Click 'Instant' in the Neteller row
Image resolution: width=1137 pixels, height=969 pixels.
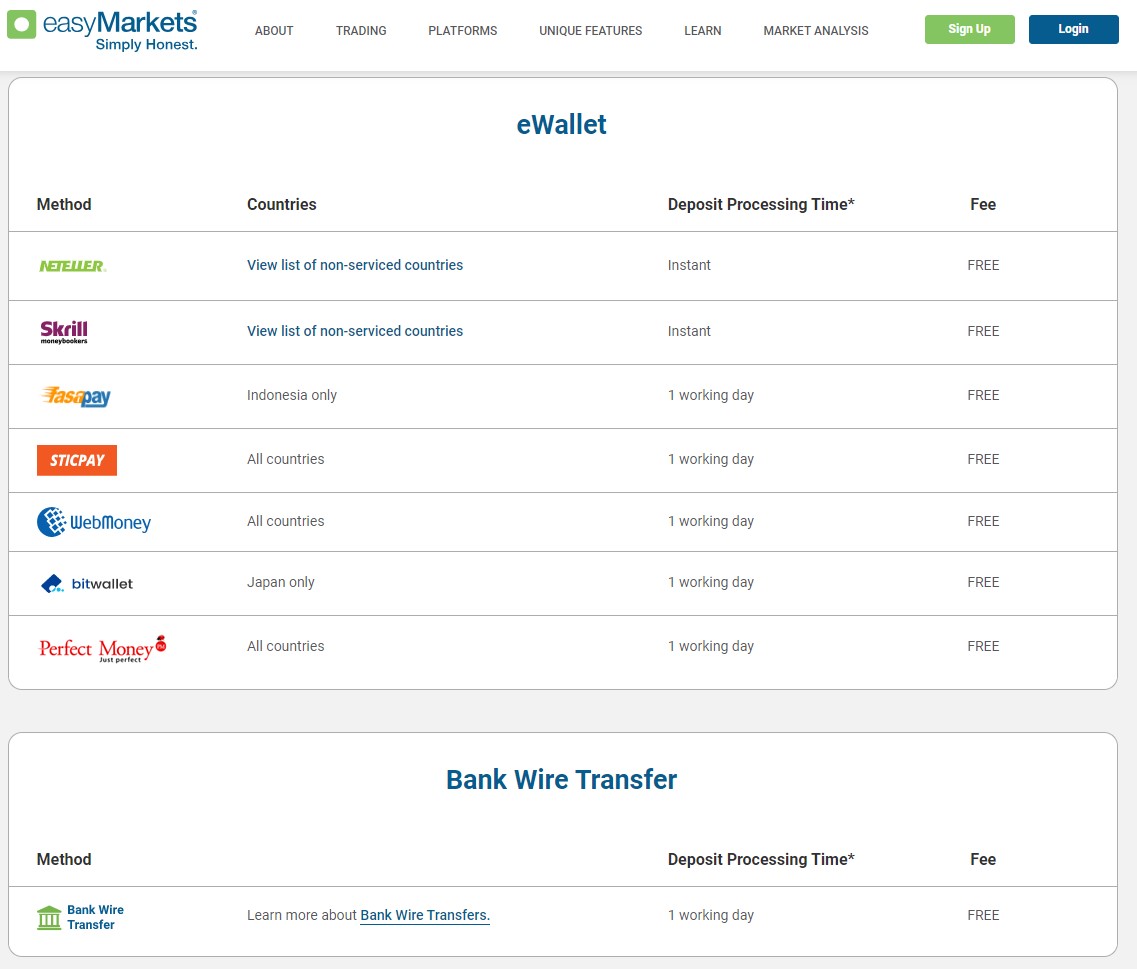coord(689,265)
